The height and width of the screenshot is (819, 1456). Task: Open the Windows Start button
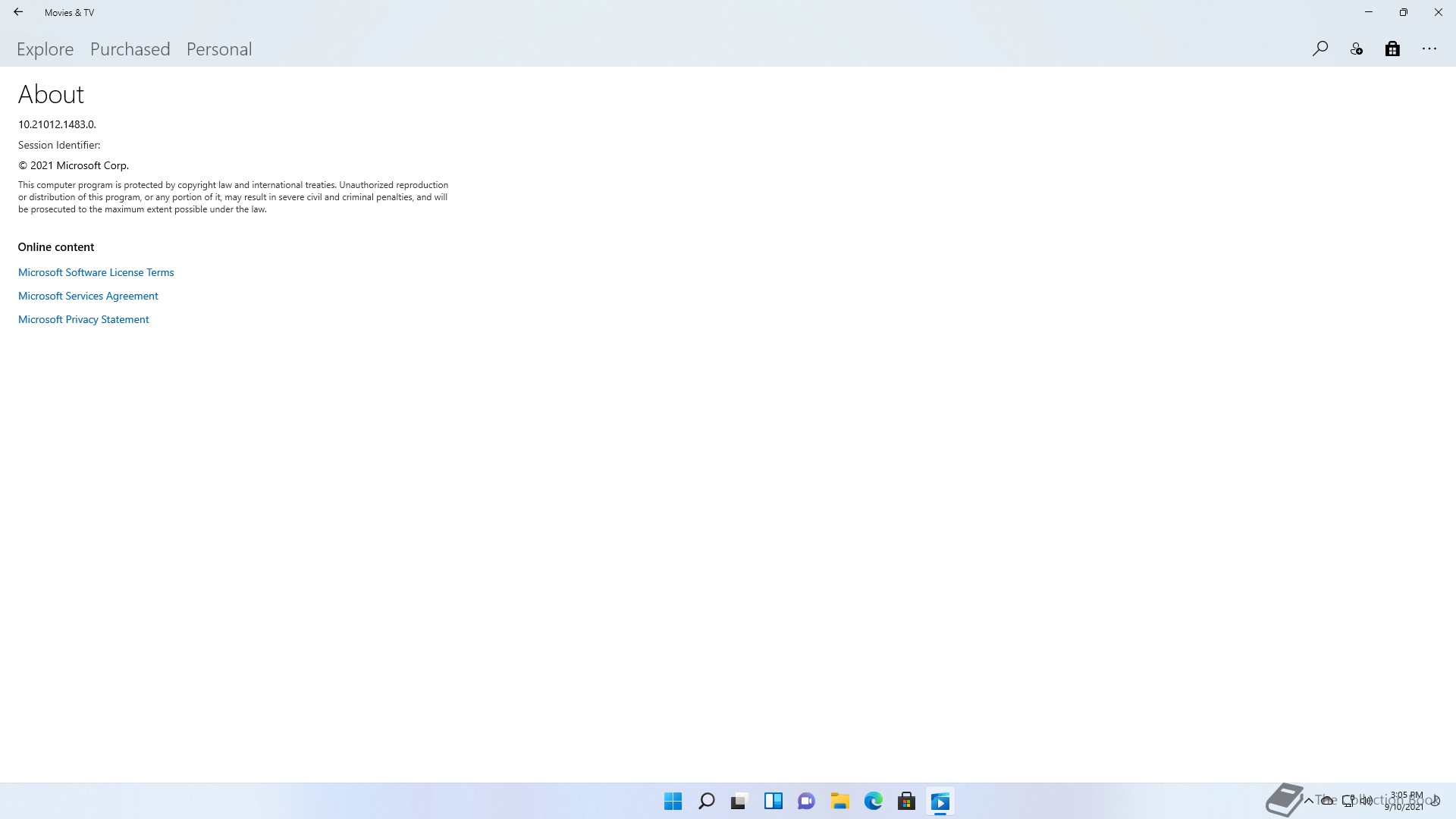[673, 802]
